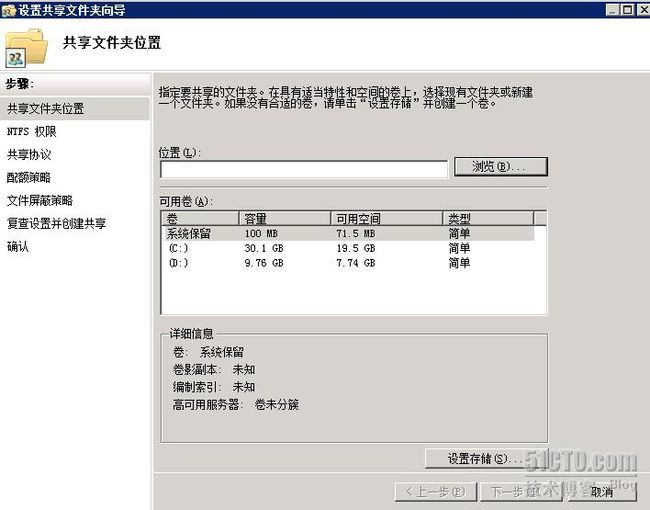Click the 71.5 MB free space cell
Screen dimensions: 650x510
(356, 233)
